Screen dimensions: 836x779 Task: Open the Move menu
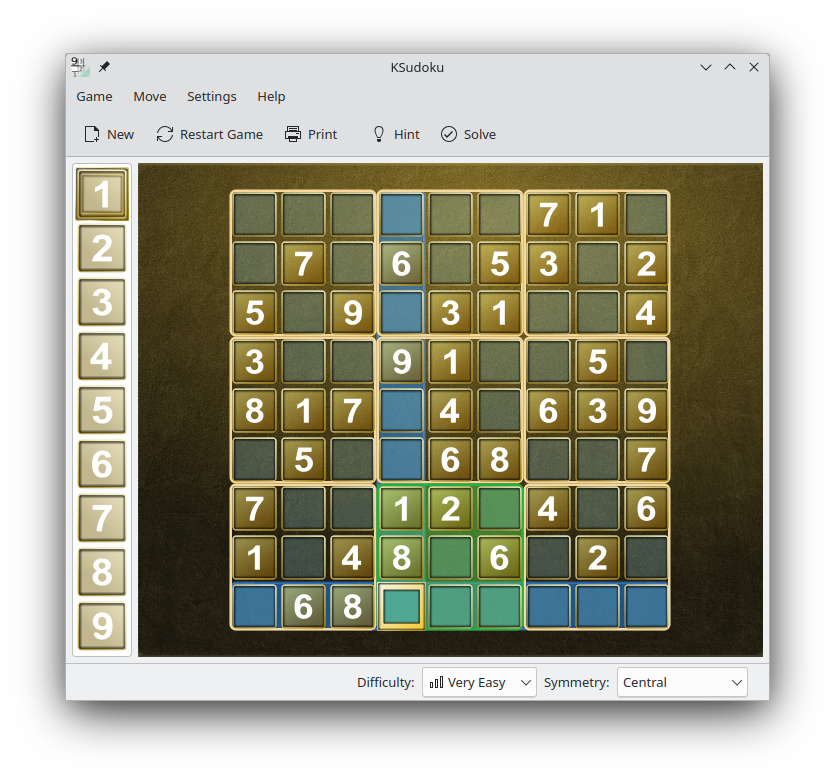[x=150, y=96]
